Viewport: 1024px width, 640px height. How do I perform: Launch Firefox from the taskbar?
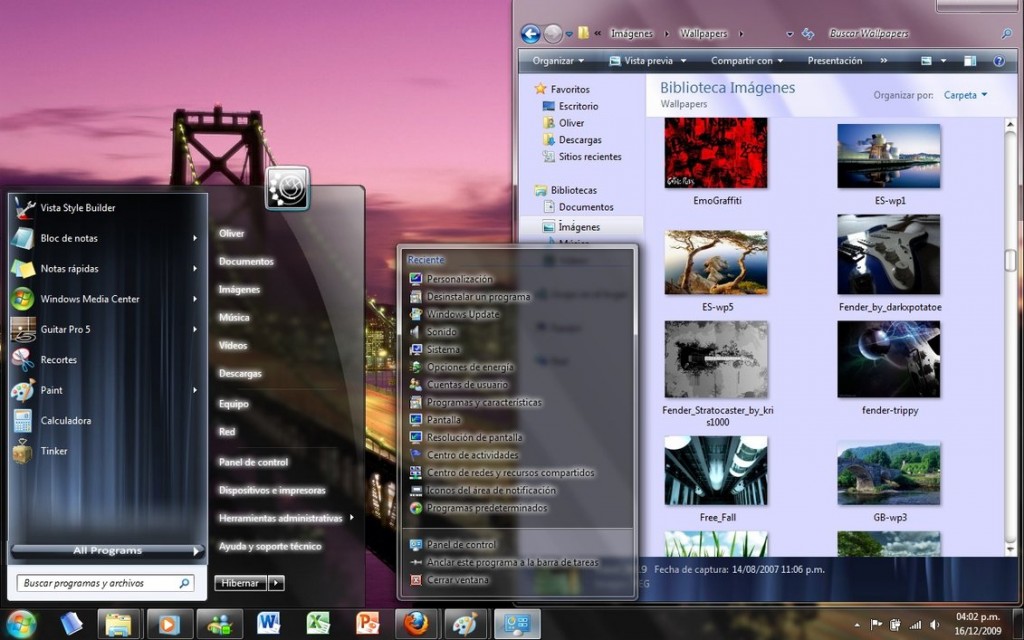[x=415, y=624]
